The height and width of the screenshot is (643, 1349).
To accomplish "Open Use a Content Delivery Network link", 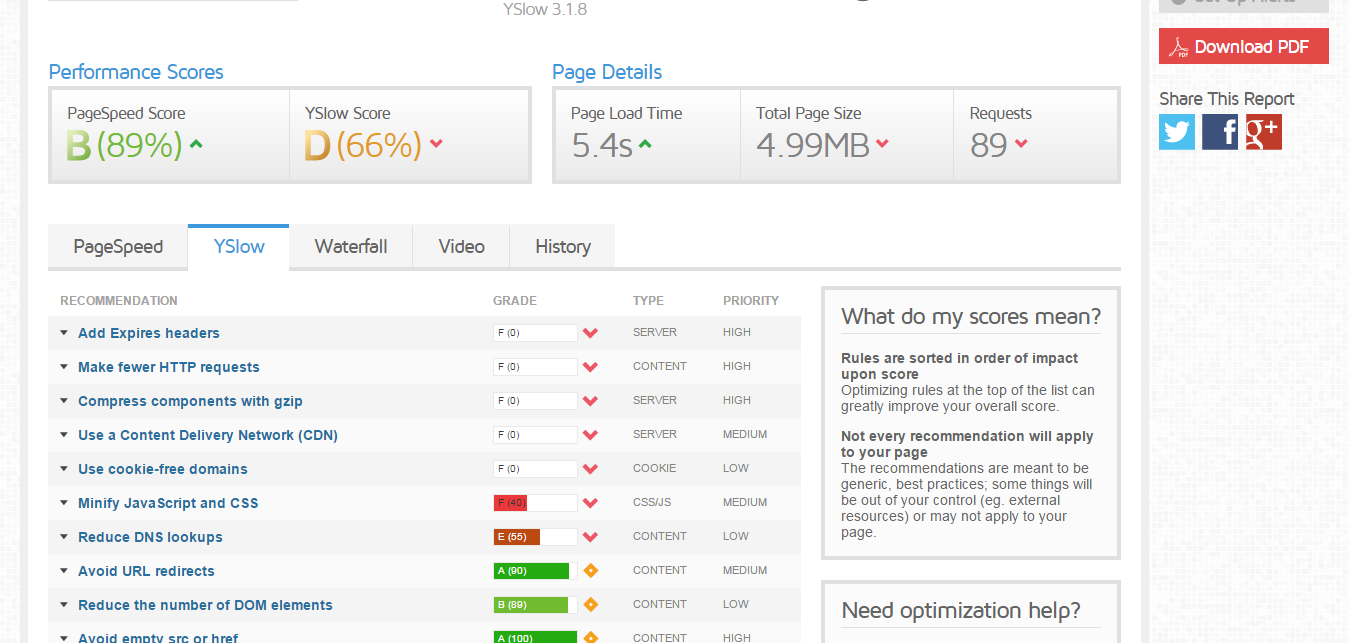I will coord(208,435).
